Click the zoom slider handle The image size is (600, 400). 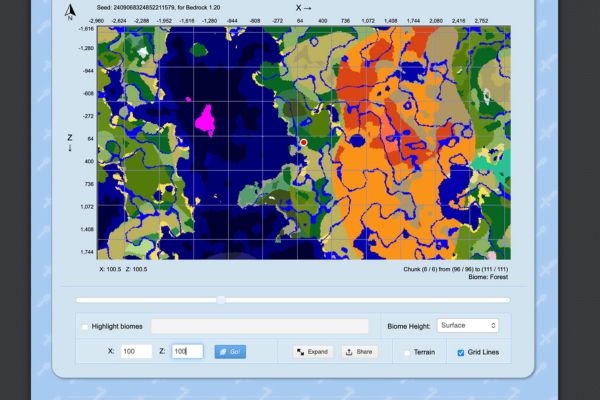(x=221, y=299)
